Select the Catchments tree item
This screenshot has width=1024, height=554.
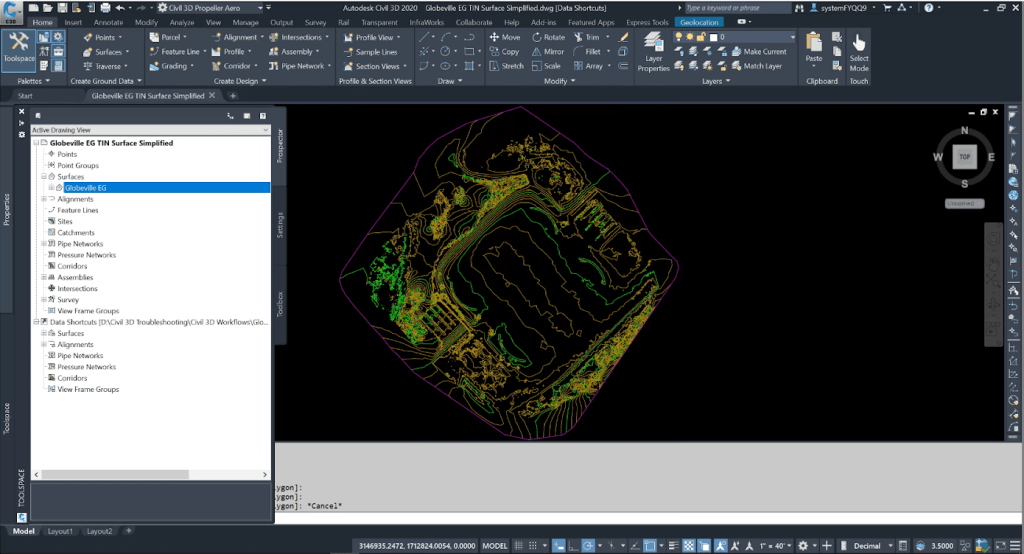76,233
